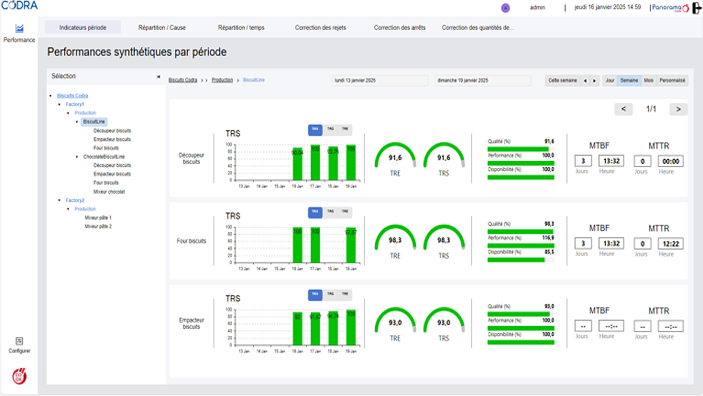Select blue TRS toggle in Découpeur biscuits row
Viewport: 703px width, 396px height.
315,130
